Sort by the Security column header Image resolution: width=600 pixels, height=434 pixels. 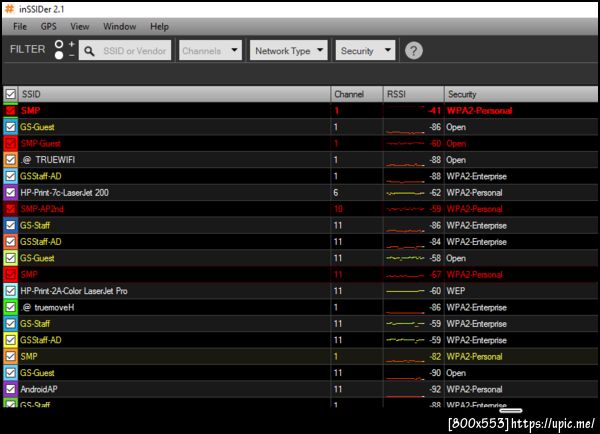[521, 94]
